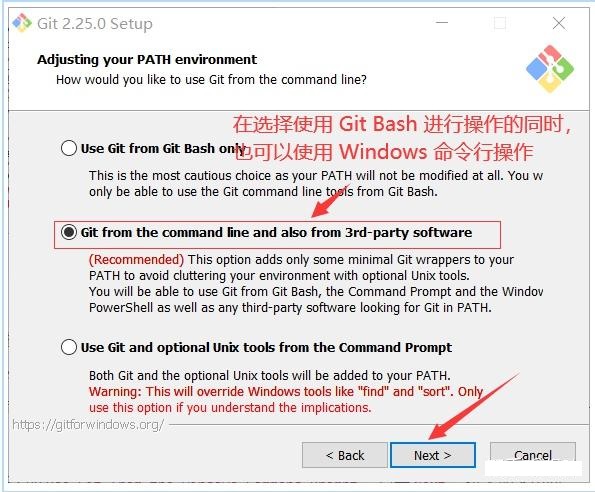Viewport: 595px width, 492px height.
Task: Click the "How would you like to use Git" subtitle
Action: click(211, 80)
